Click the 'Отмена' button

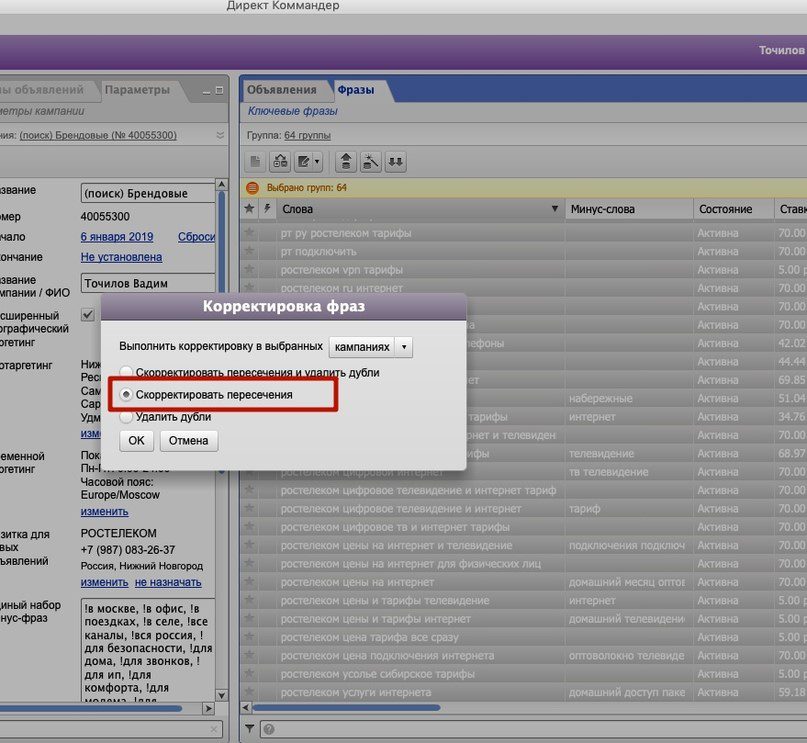(188, 441)
